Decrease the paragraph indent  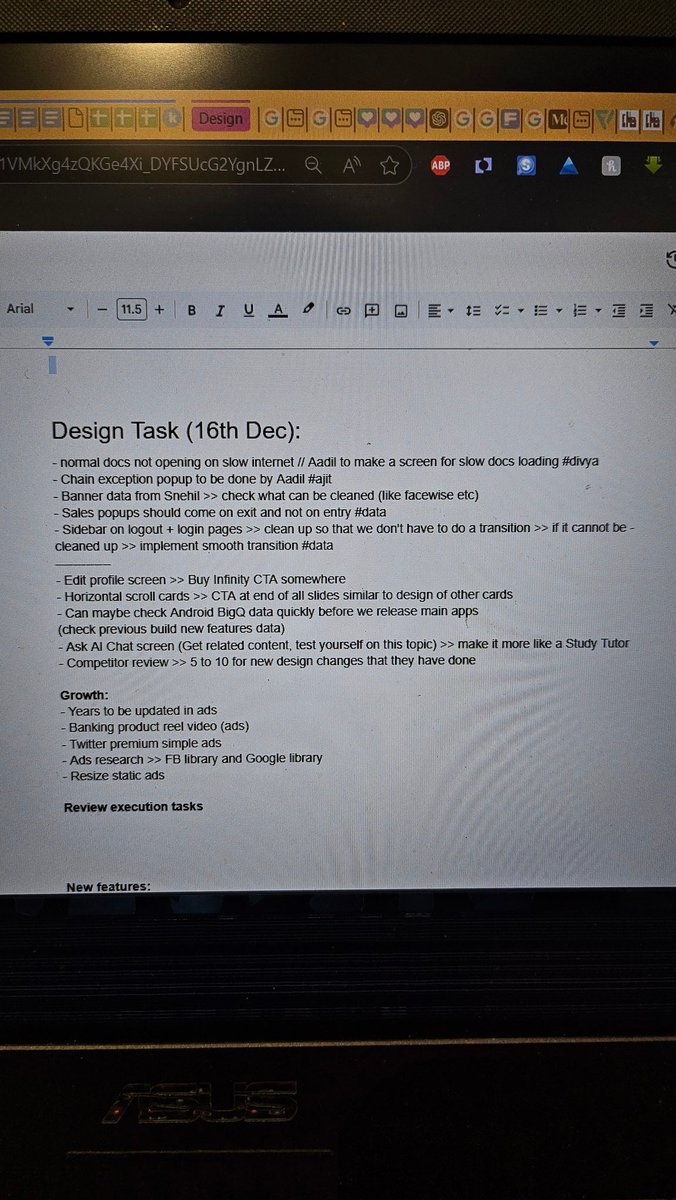point(619,310)
